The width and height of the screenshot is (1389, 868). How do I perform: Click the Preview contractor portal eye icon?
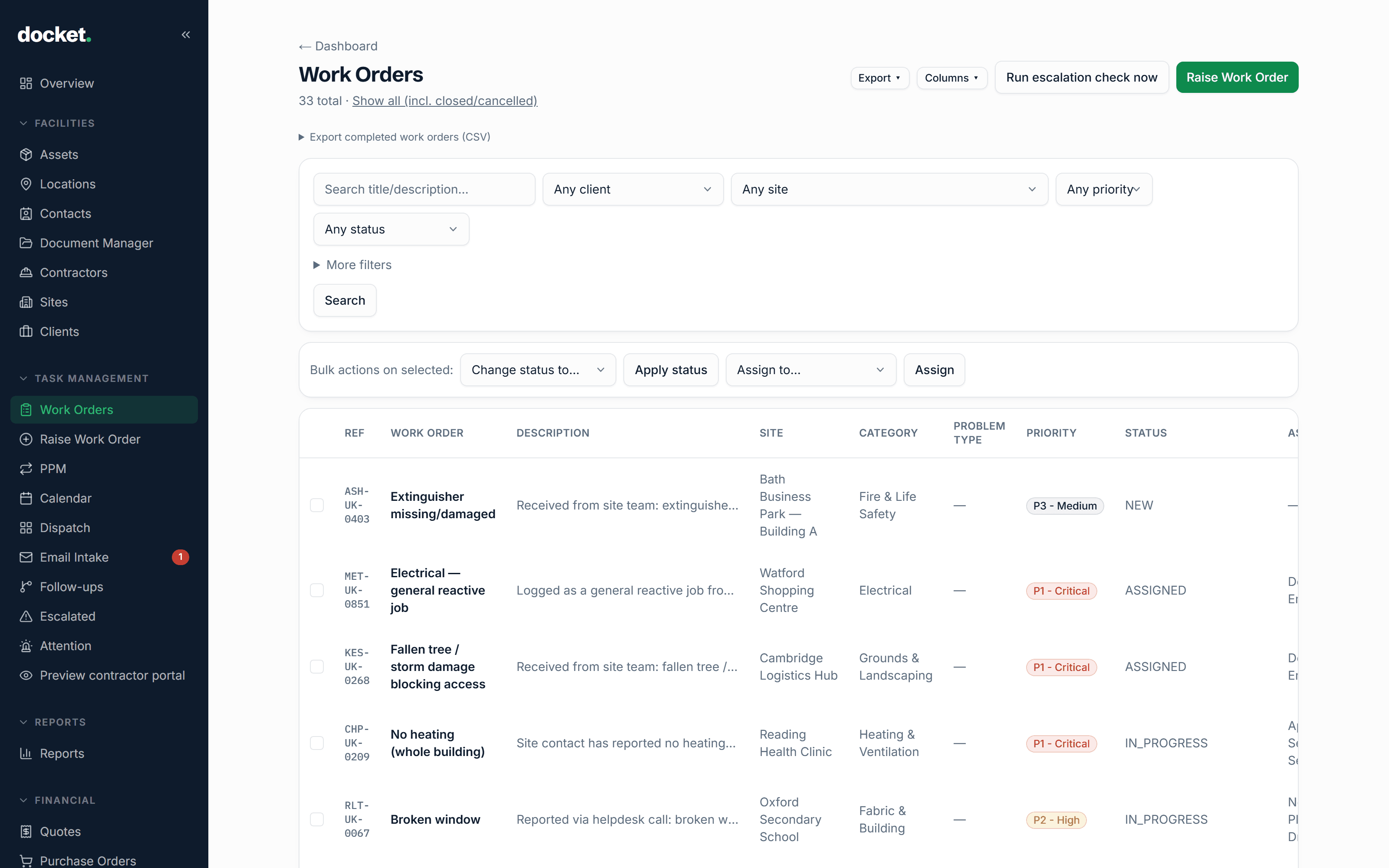[26, 675]
